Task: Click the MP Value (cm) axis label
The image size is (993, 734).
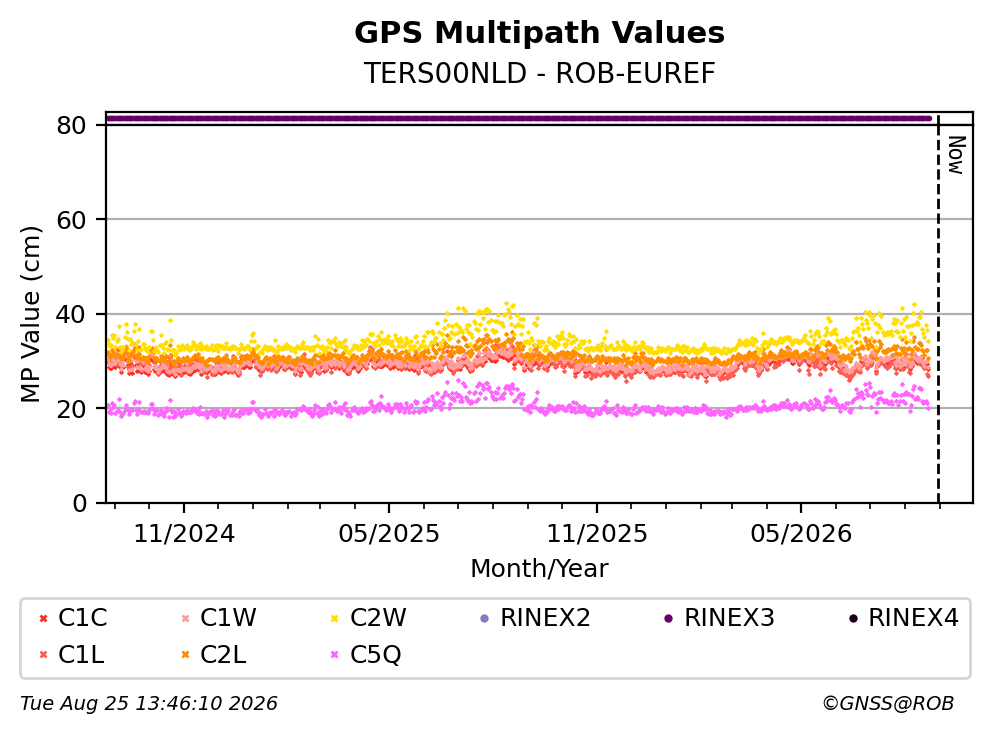Action: click(30, 314)
